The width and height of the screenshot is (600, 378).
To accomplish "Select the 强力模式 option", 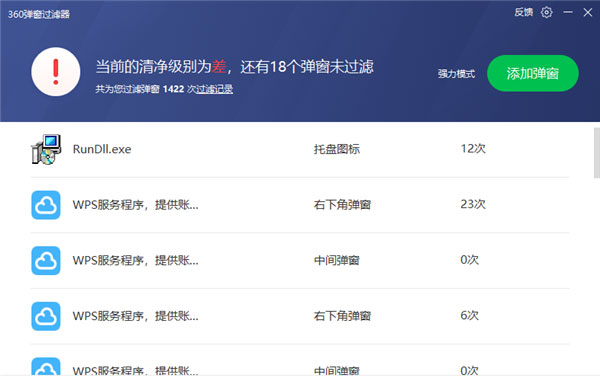I will point(456,74).
